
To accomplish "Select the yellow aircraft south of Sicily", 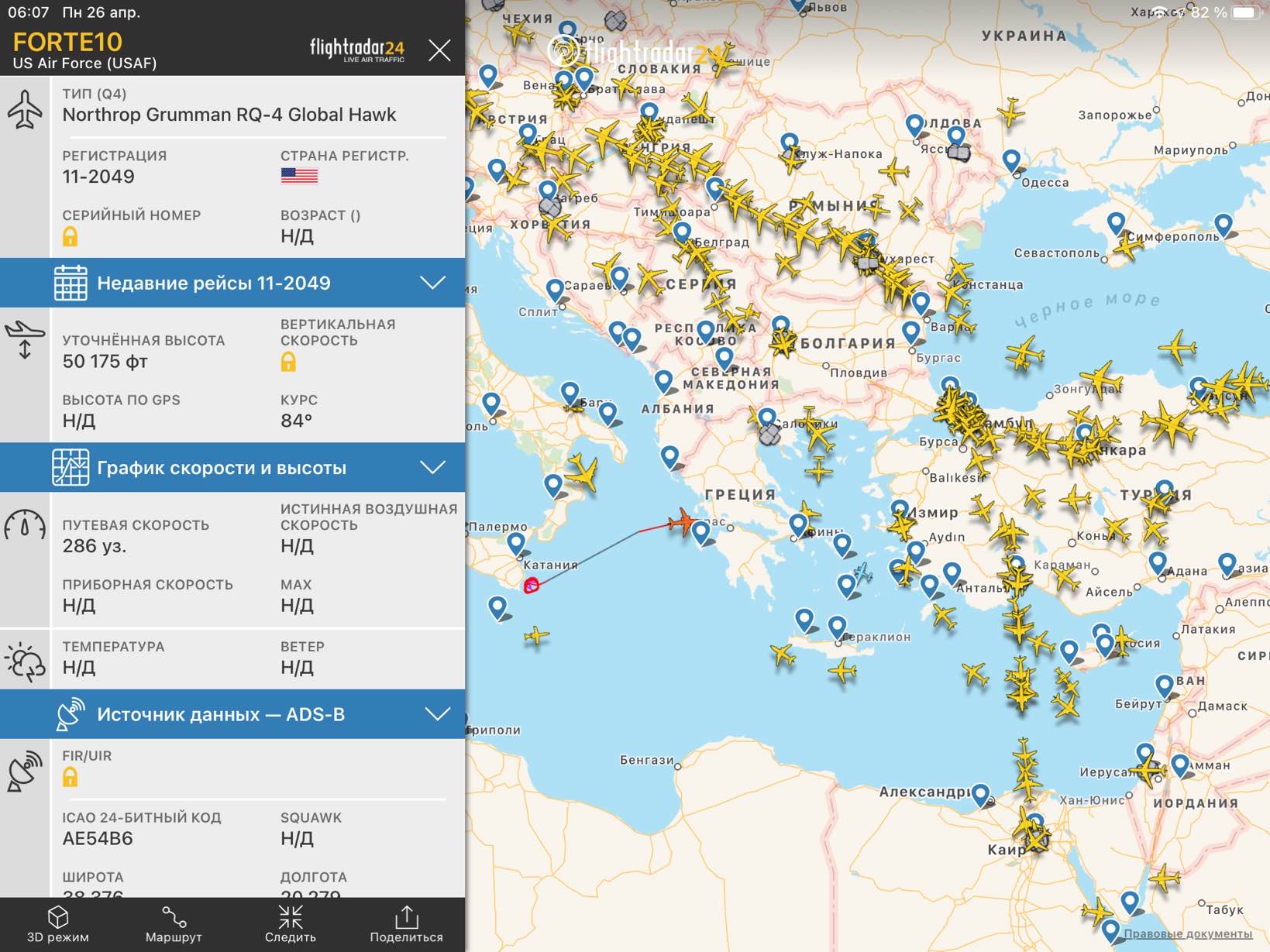I will (x=536, y=637).
